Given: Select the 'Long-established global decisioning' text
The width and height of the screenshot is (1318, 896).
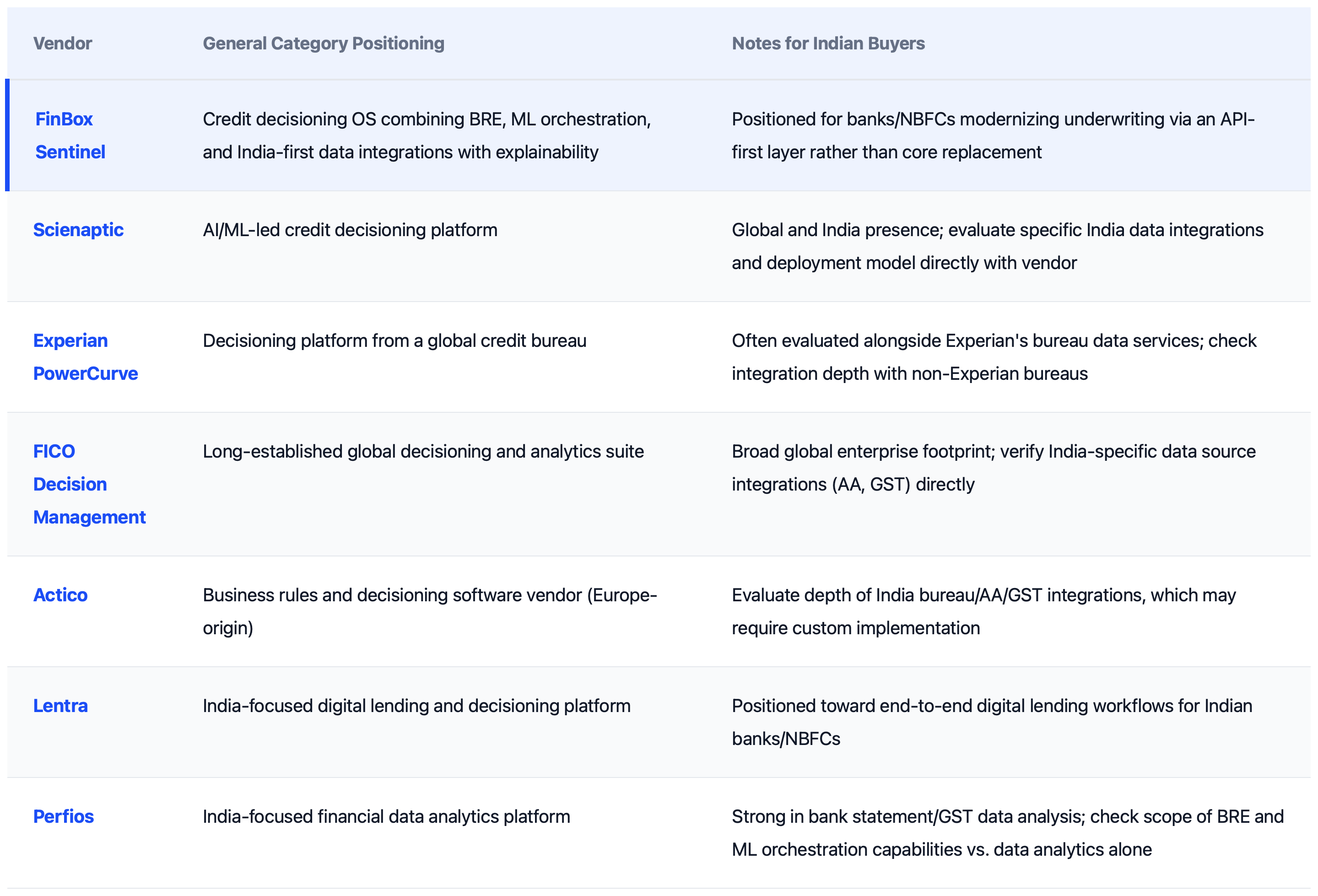Looking at the screenshot, I should pyautogui.click(x=423, y=451).
